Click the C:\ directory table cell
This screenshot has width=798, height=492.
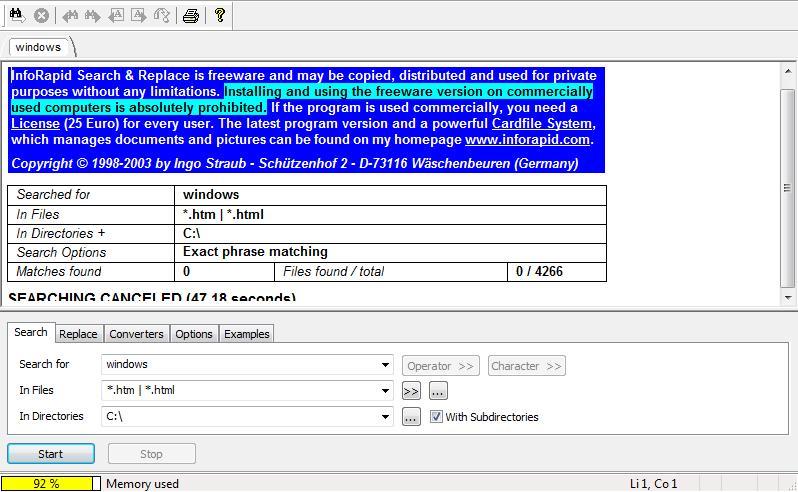click(390, 234)
